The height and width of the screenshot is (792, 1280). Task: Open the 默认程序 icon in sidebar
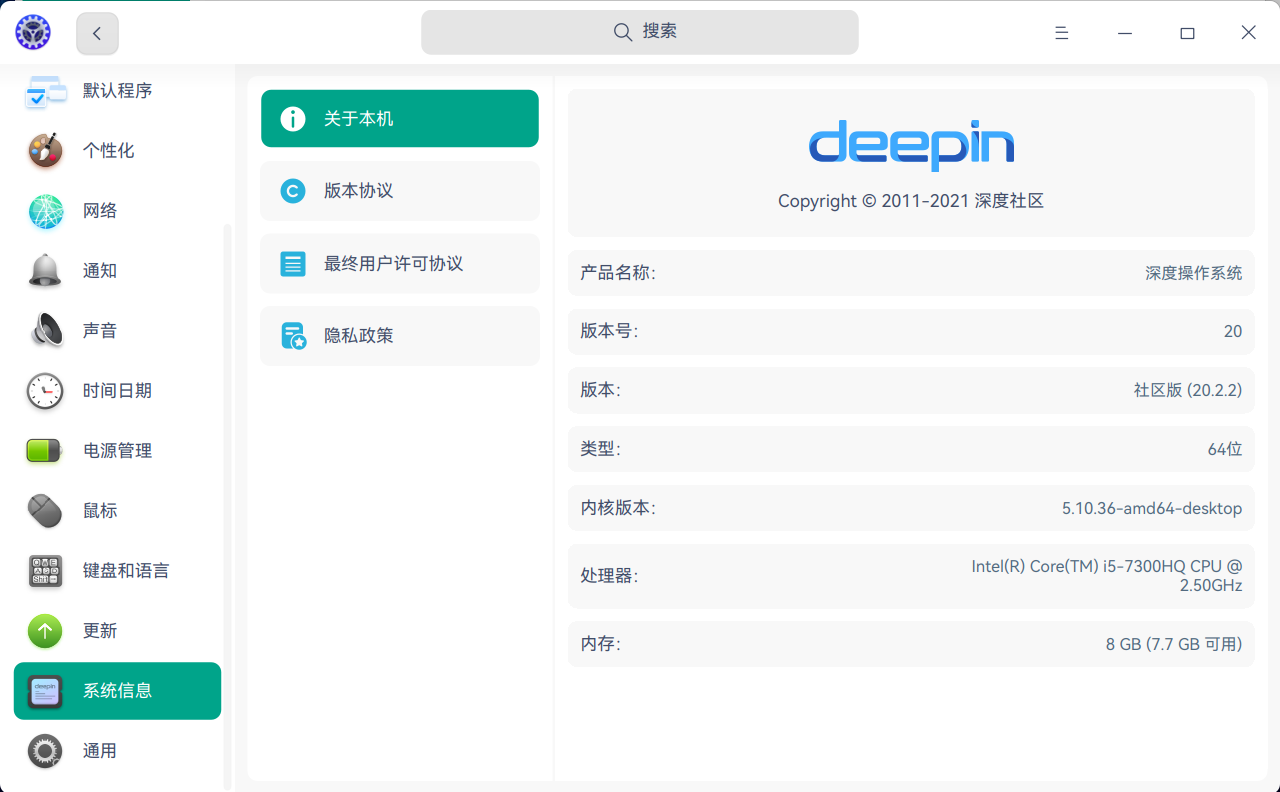(45, 91)
